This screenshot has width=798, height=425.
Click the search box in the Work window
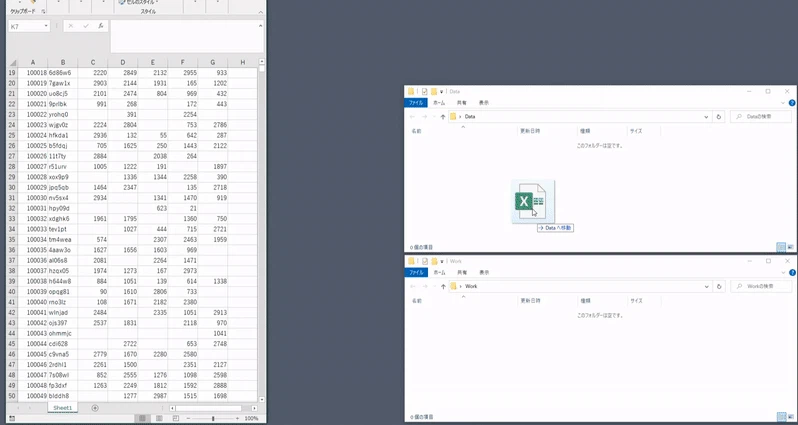tap(761, 287)
